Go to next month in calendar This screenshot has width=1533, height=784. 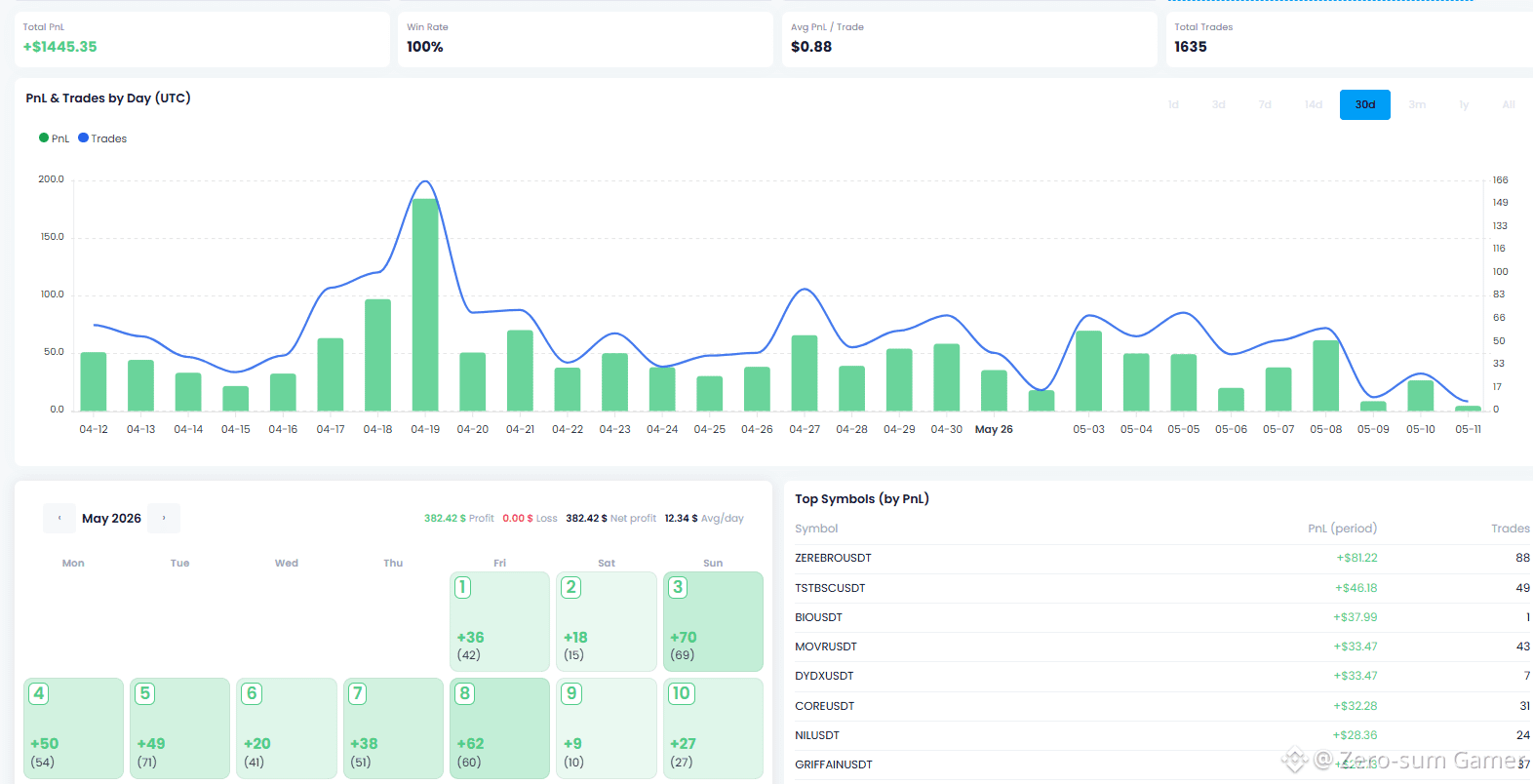164,518
